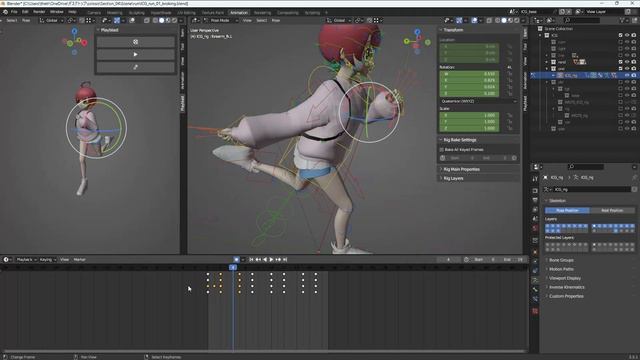Play the animation forward
The width and height of the screenshot is (640, 360).
271,260
